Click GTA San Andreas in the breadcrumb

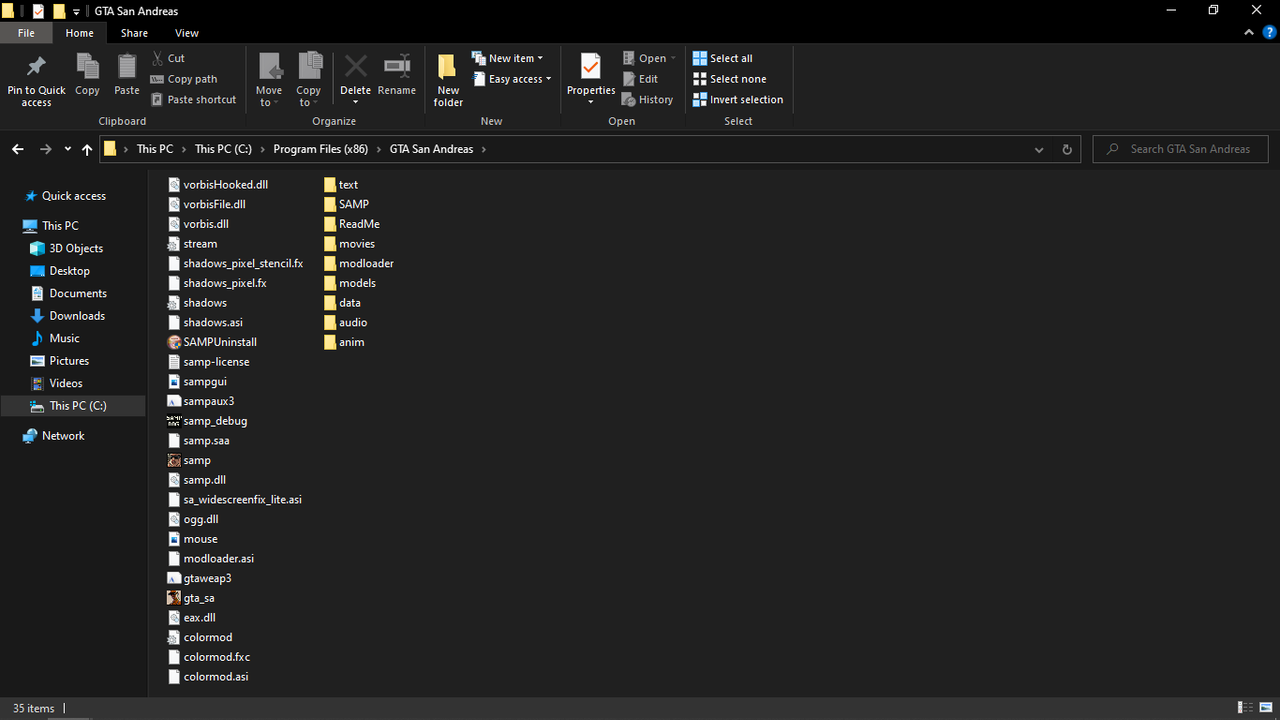[431, 149]
